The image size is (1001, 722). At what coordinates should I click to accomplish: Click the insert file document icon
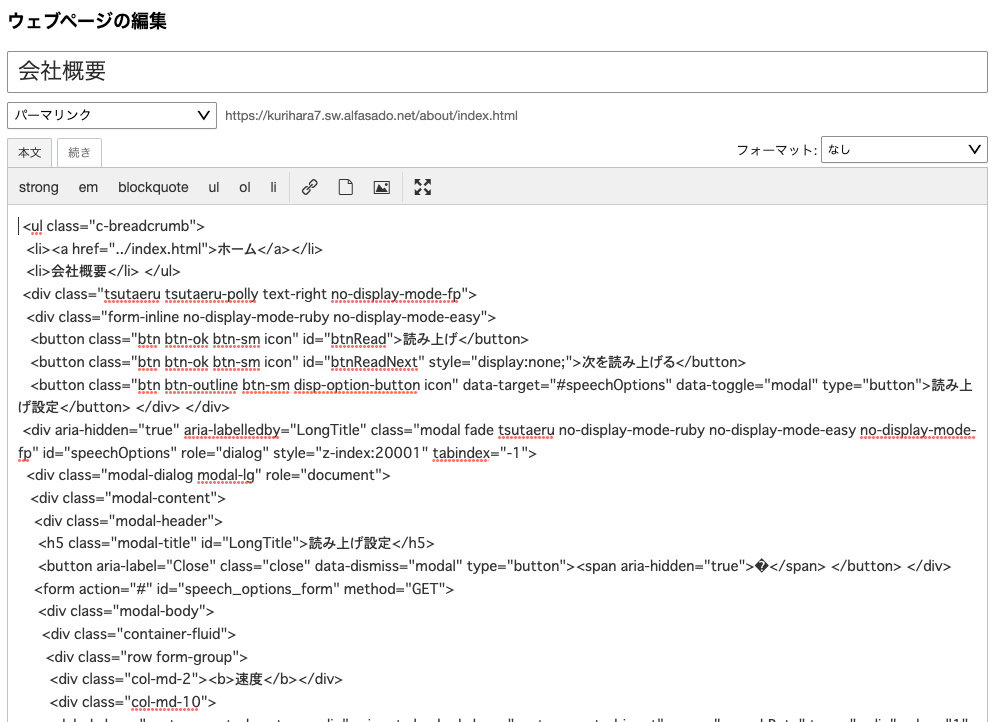click(345, 187)
